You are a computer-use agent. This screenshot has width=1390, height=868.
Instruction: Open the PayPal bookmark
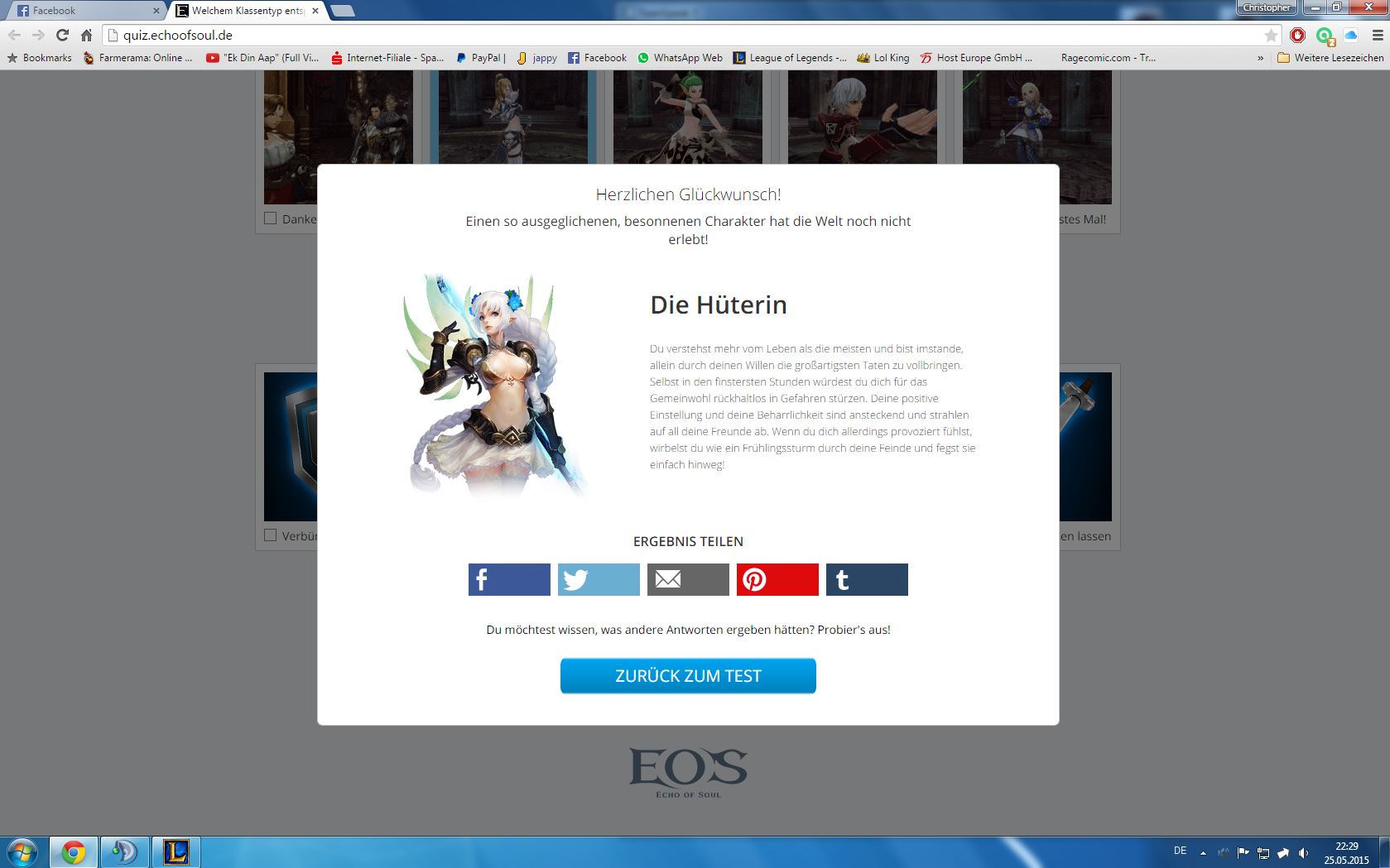click(481, 58)
